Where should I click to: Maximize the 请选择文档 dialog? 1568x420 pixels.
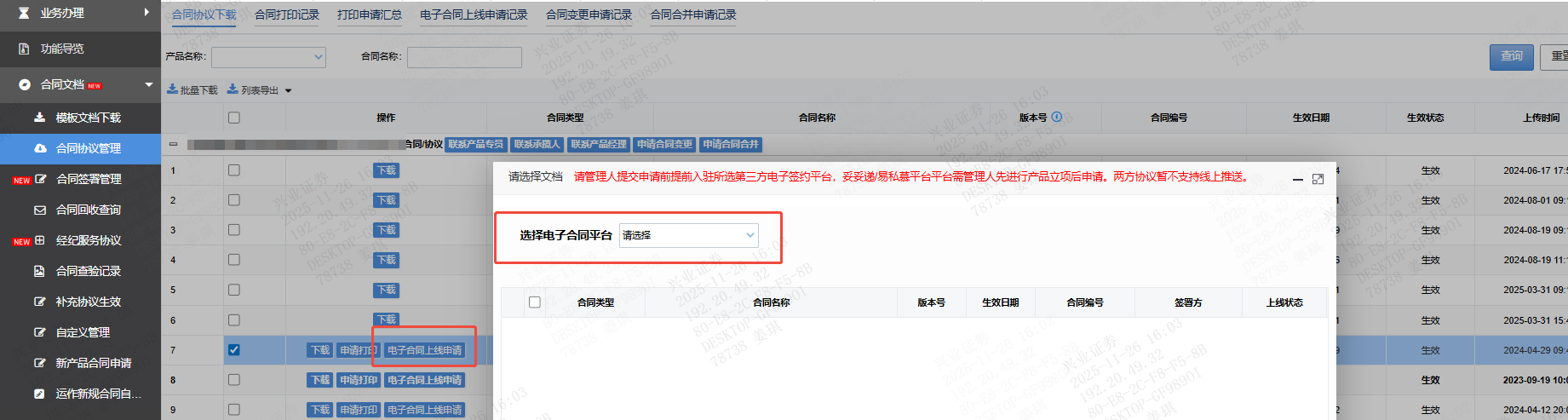point(1318,179)
